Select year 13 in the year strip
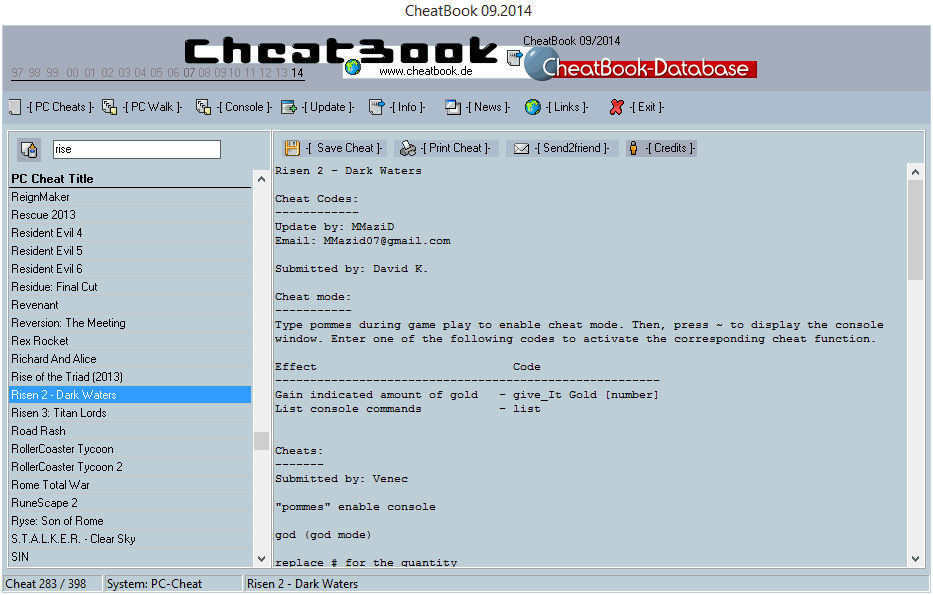Image resolution: width=933 pixels, height=595 pixels. (281, 73)
